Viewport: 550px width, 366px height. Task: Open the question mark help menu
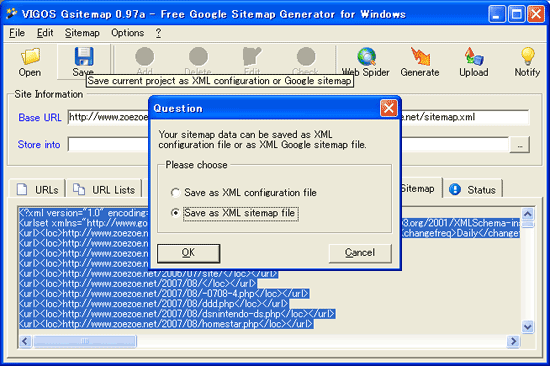click(x=158, y=33)
